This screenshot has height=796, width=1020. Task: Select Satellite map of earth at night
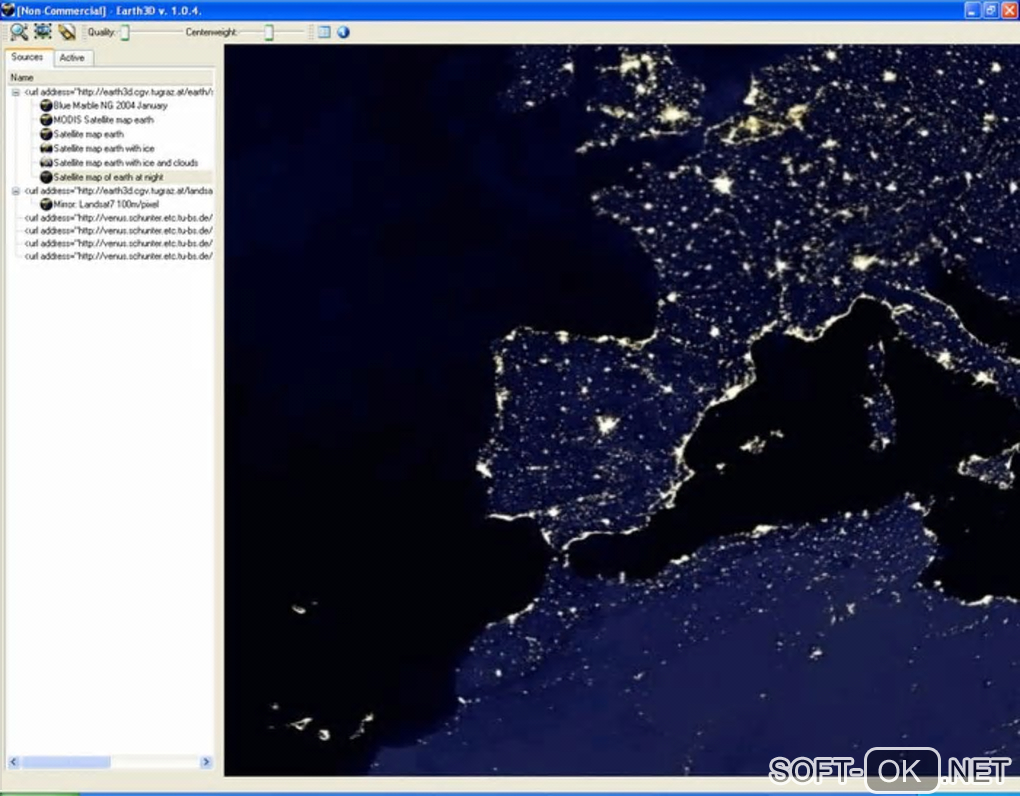click(109, 177)
